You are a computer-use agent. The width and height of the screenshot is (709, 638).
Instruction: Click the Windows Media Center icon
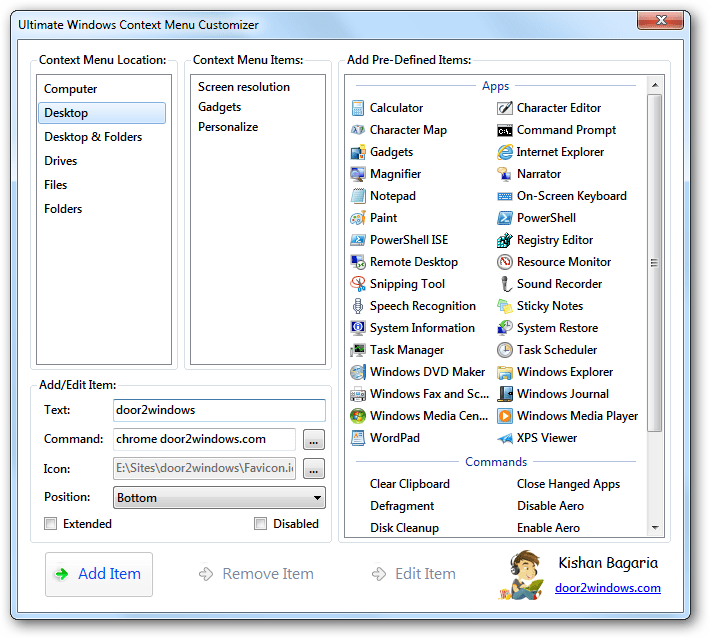(358, 416)
